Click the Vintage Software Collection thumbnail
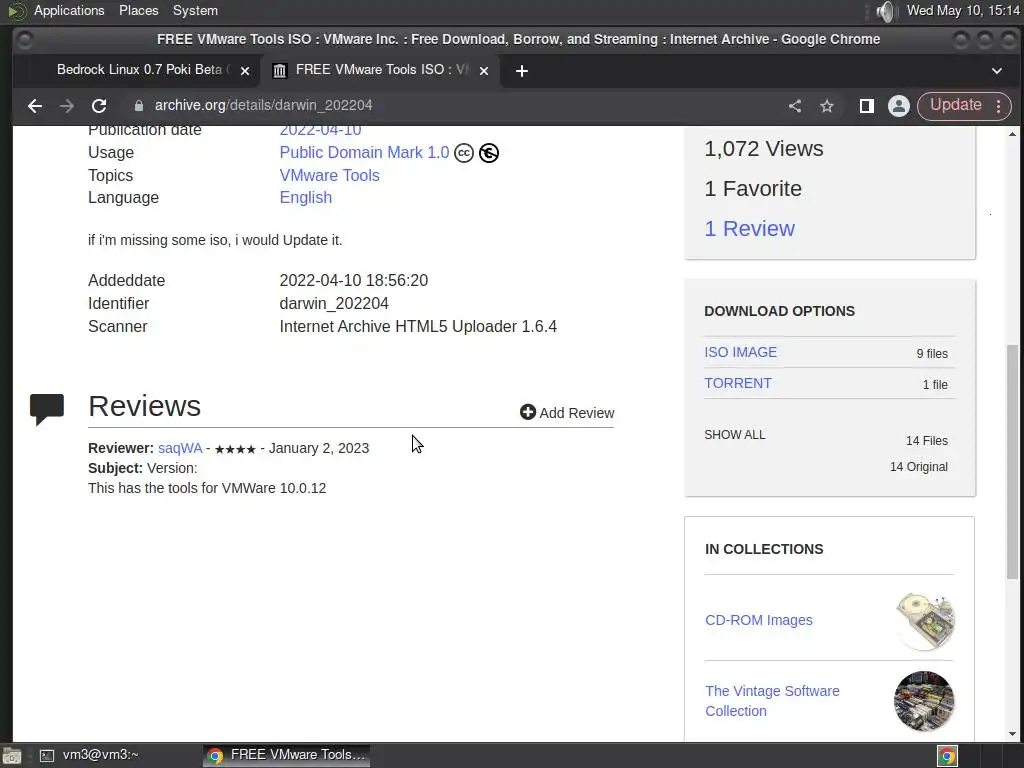Viewport: 1024px width, 768px height. [924, 701]
